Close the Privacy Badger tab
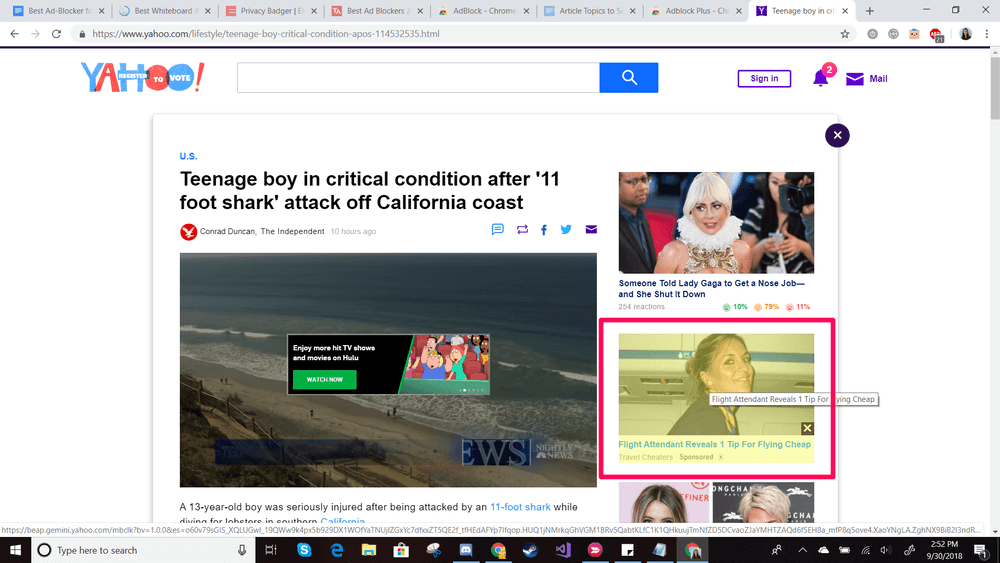1000x563 pixels. [314, 11]
